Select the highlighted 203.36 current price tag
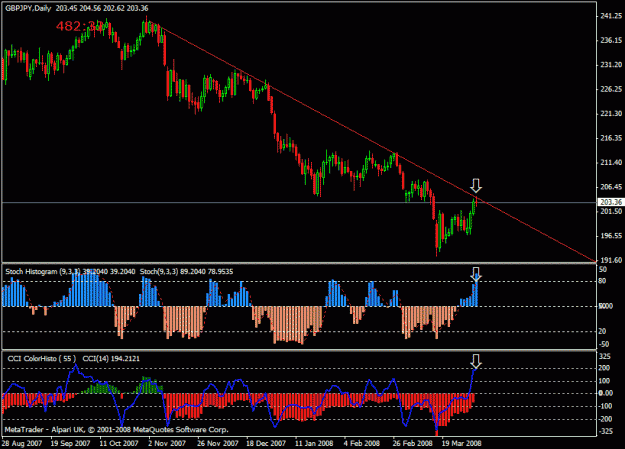 (x=611, y=202)
